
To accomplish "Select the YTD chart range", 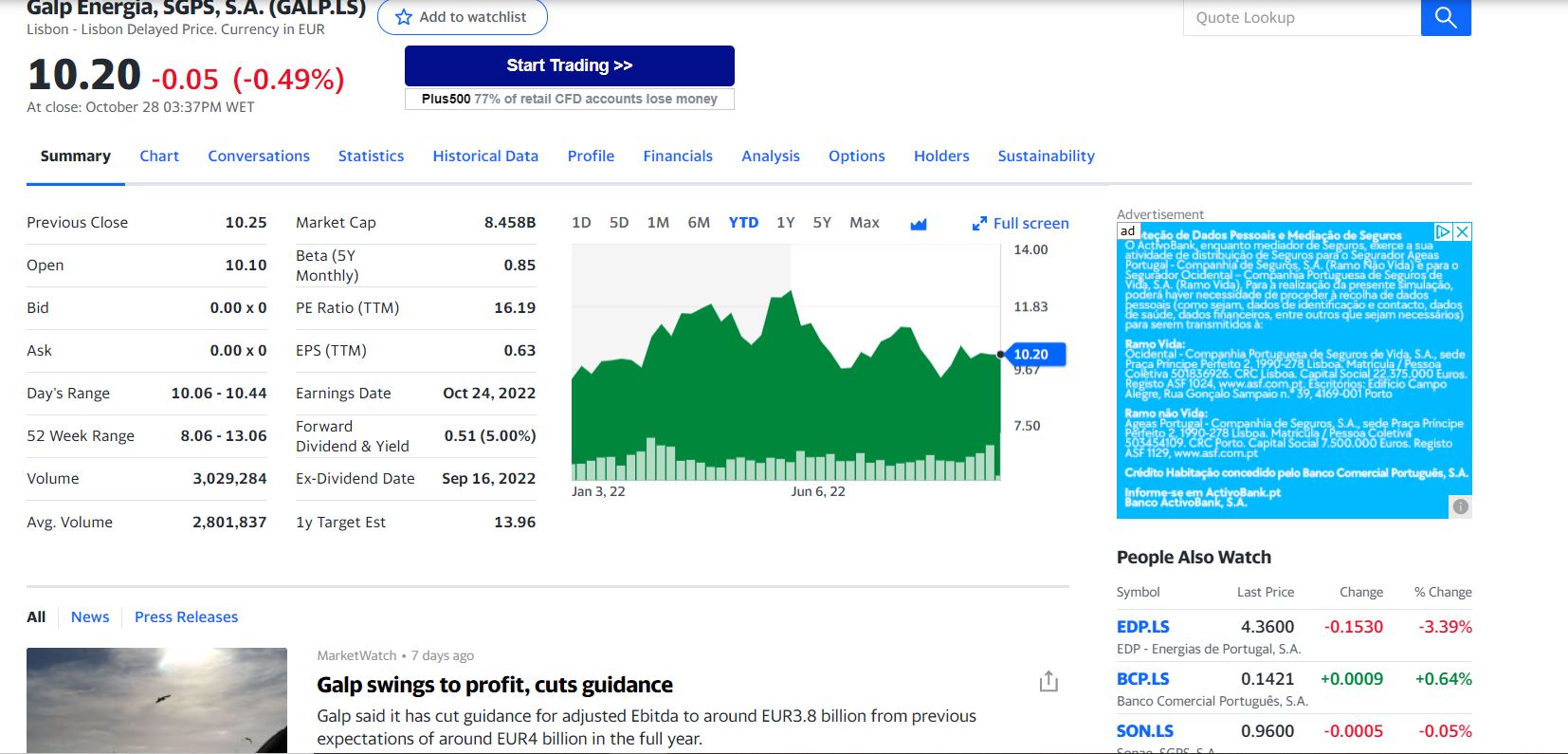I will [743, 223].
